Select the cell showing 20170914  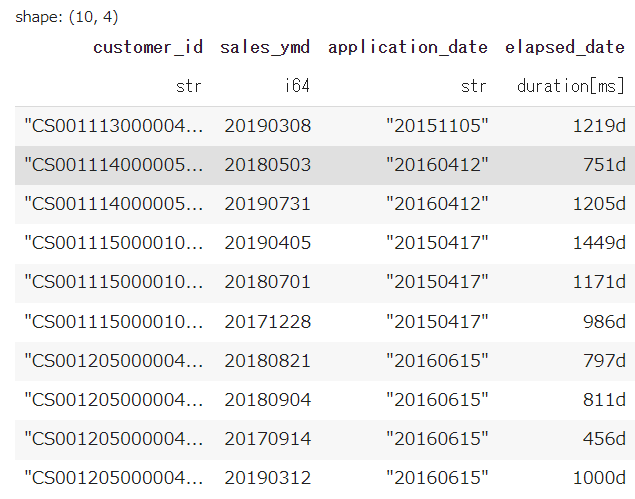[x=268, y=439]
